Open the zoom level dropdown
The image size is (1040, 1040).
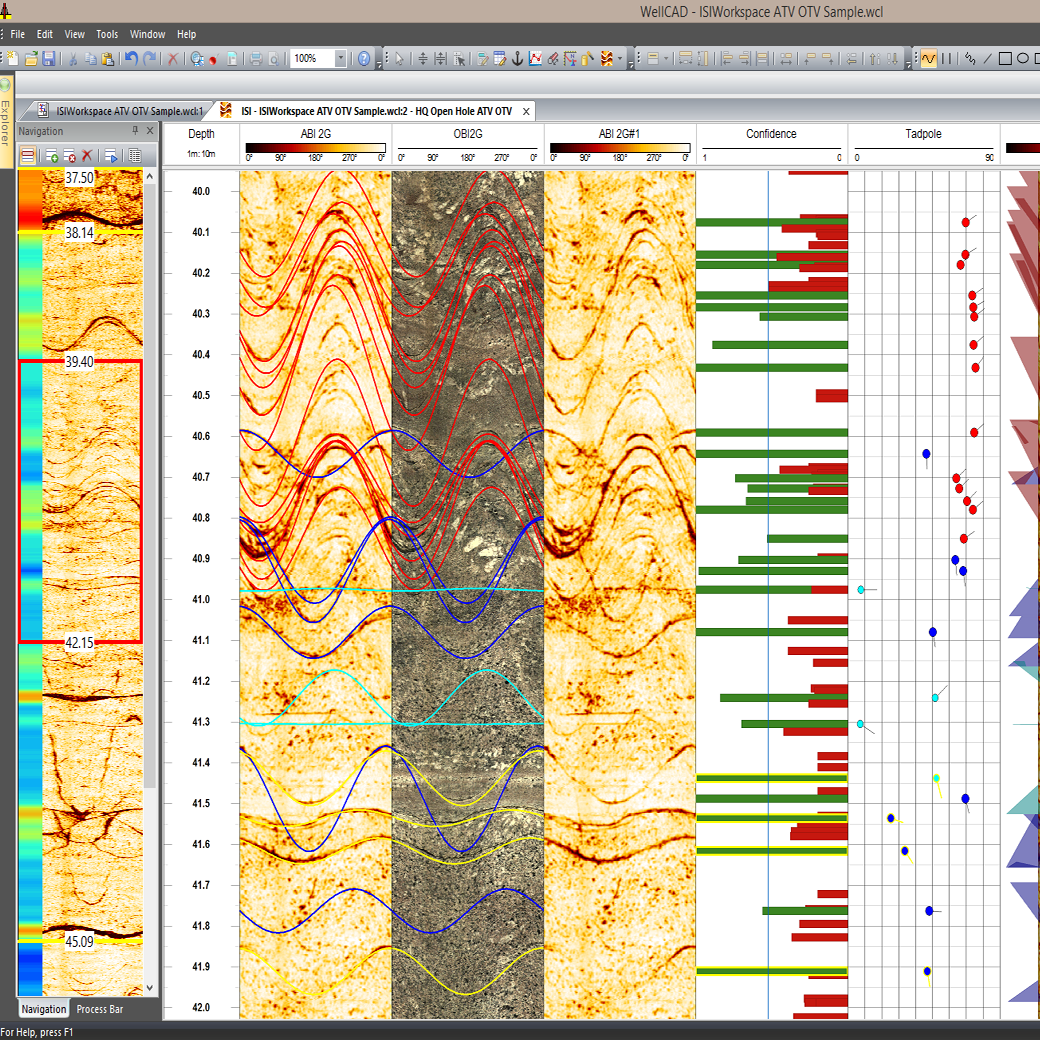coord(341,58)
